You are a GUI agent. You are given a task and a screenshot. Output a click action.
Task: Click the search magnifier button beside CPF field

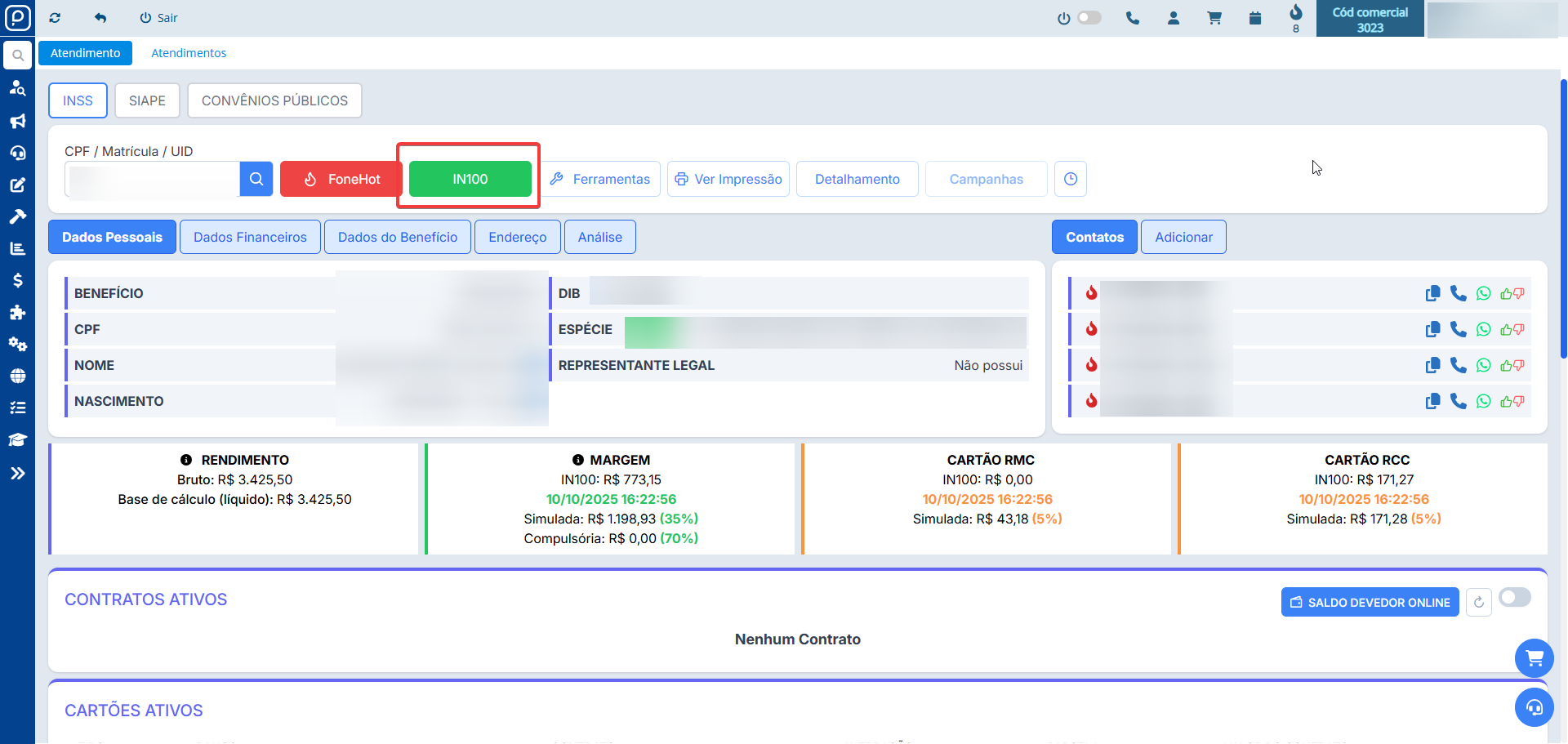click(256, 179)
